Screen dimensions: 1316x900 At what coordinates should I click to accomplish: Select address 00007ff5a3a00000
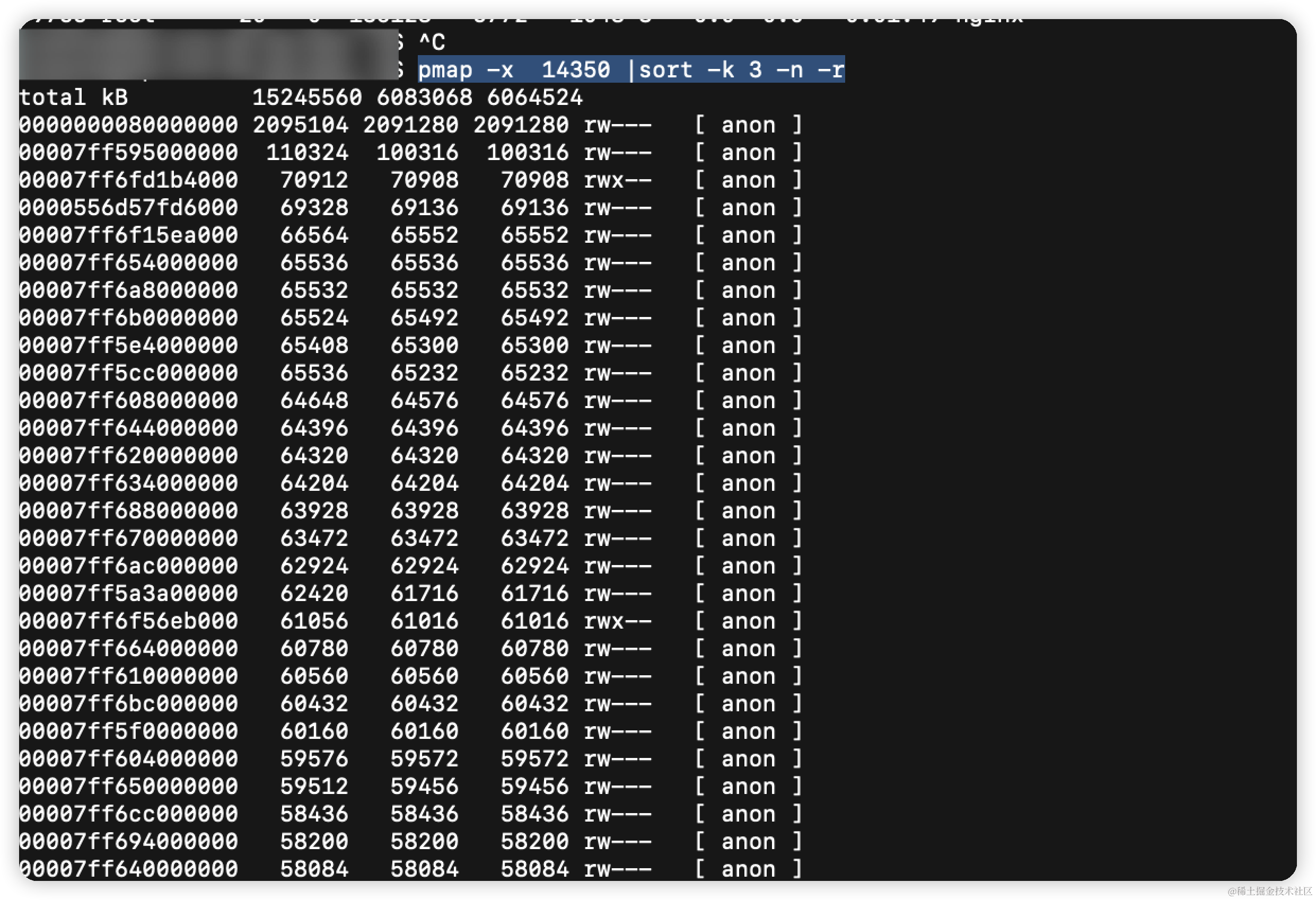point(128,593)
